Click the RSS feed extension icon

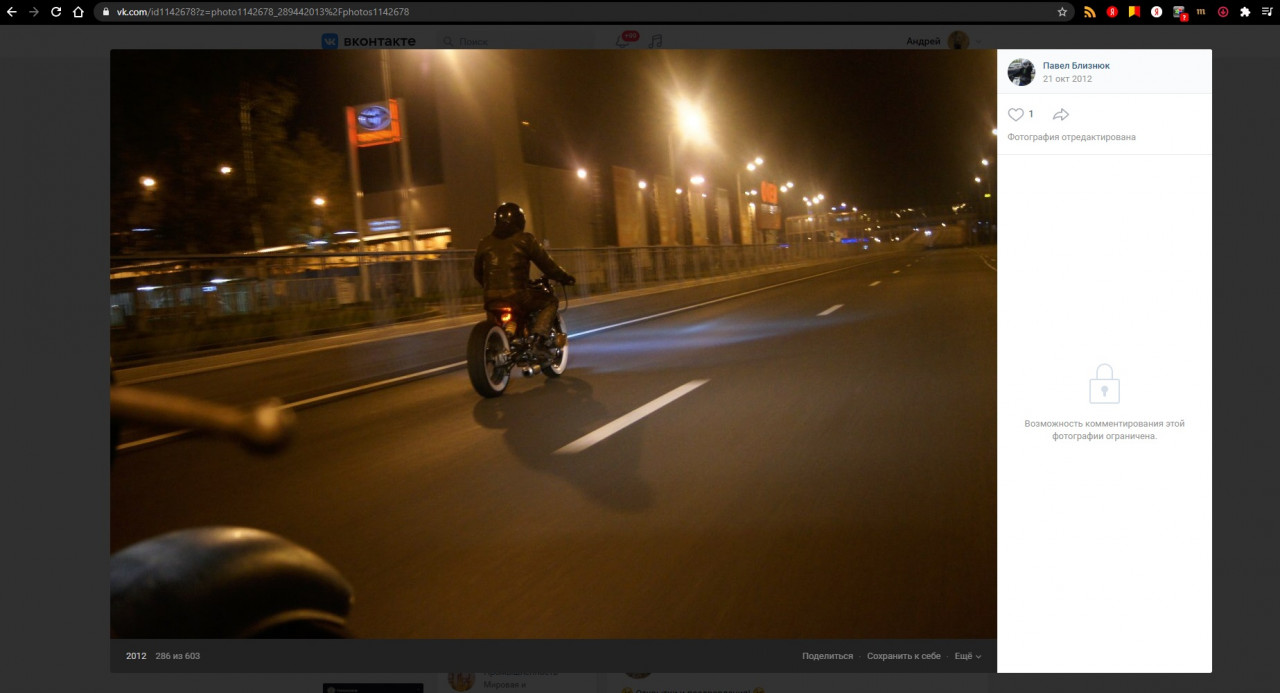pos(1090,12)
